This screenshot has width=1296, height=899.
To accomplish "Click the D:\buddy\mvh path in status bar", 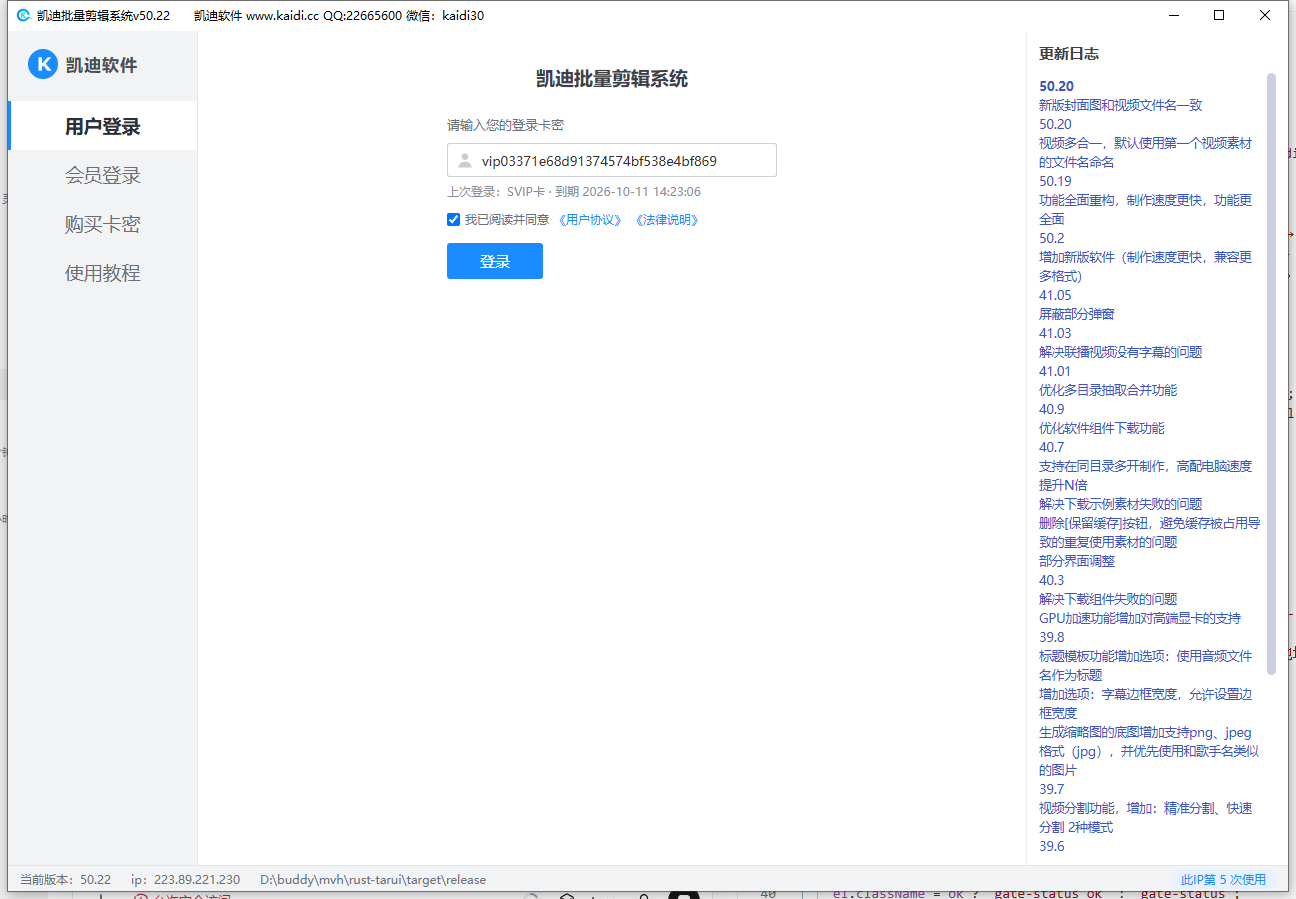I will tap(373, 880).
